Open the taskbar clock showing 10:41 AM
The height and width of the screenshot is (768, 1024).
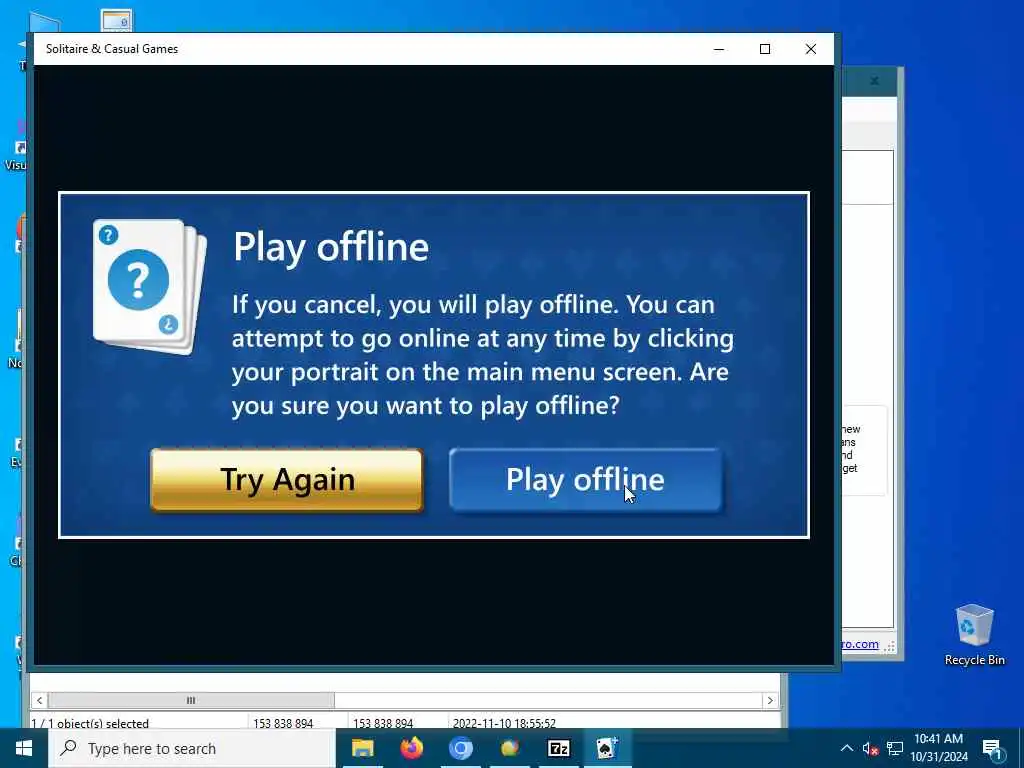click(938, 748)
